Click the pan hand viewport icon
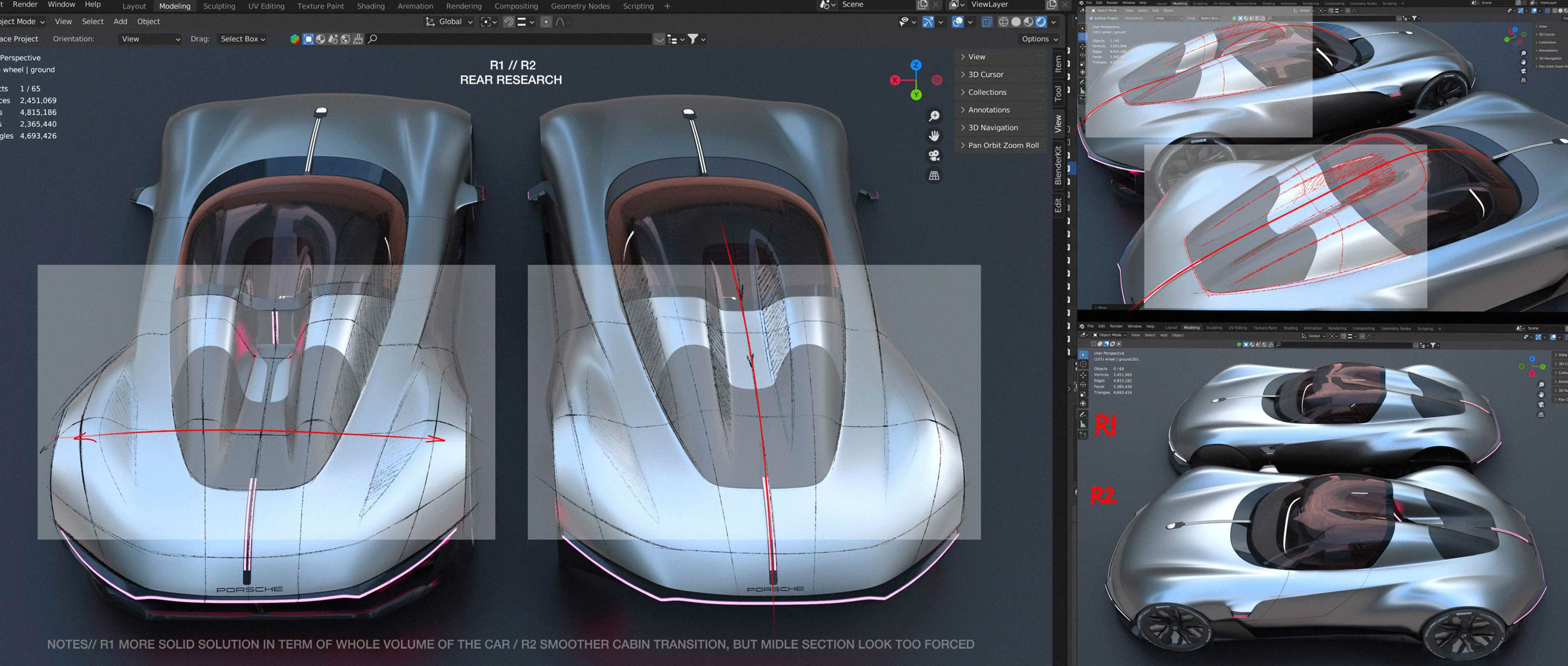 click(x=934, y=135)
